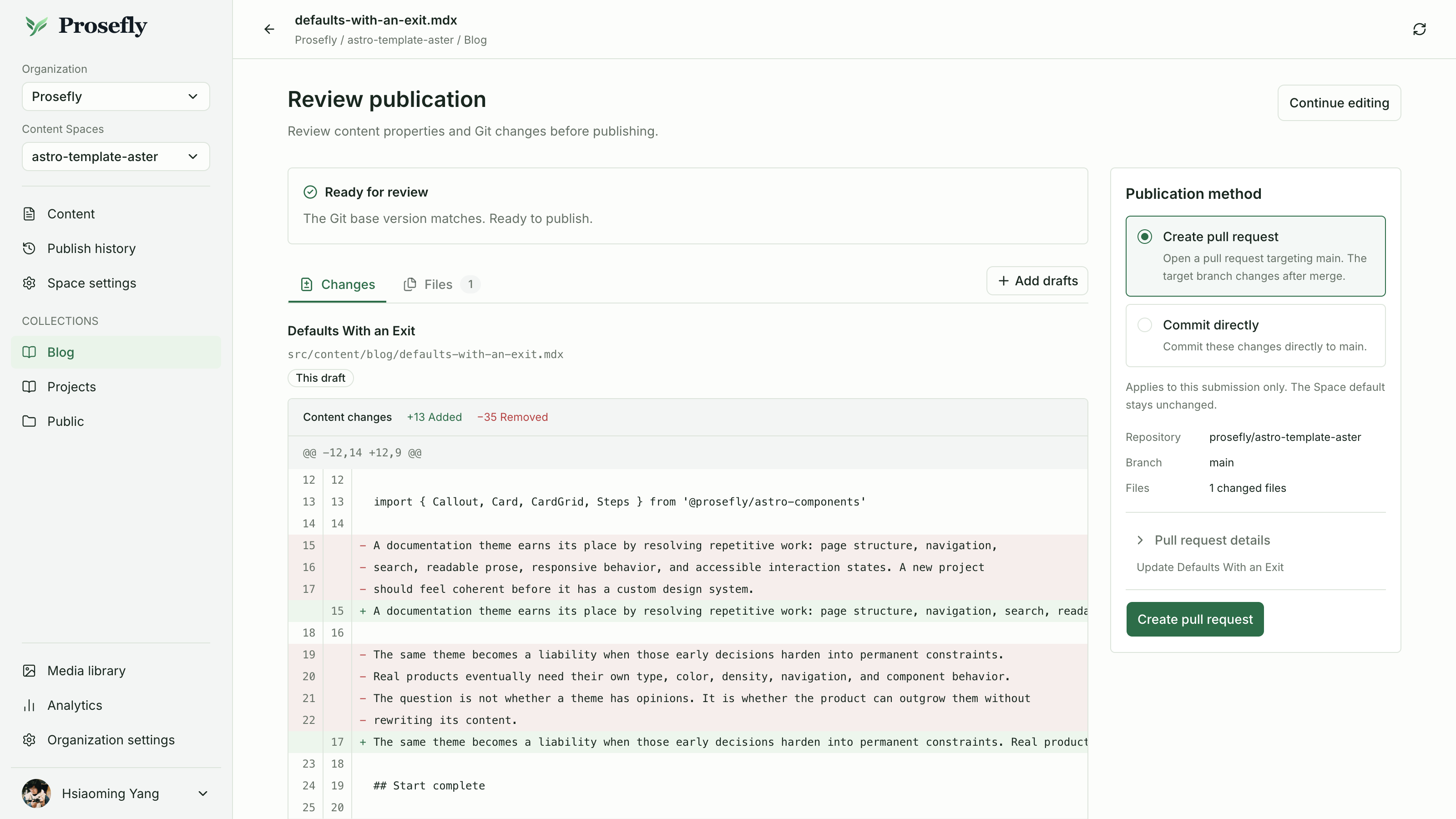Open Space settings in sidebar
Screen dimensions: 1456x819
116,283
